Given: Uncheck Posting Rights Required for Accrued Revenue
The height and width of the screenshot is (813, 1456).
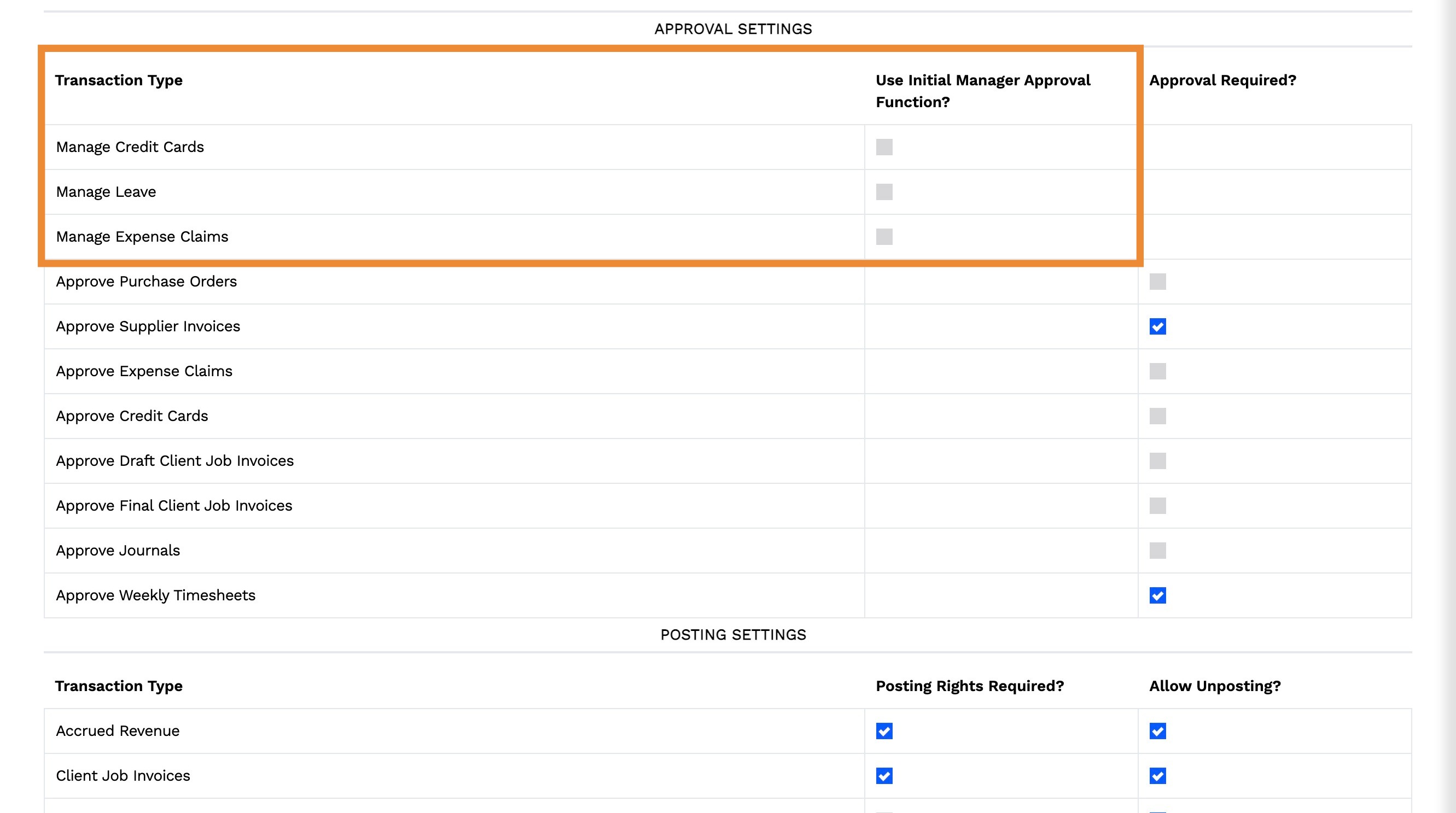Looking at the screenshot, I should [884, 731].
